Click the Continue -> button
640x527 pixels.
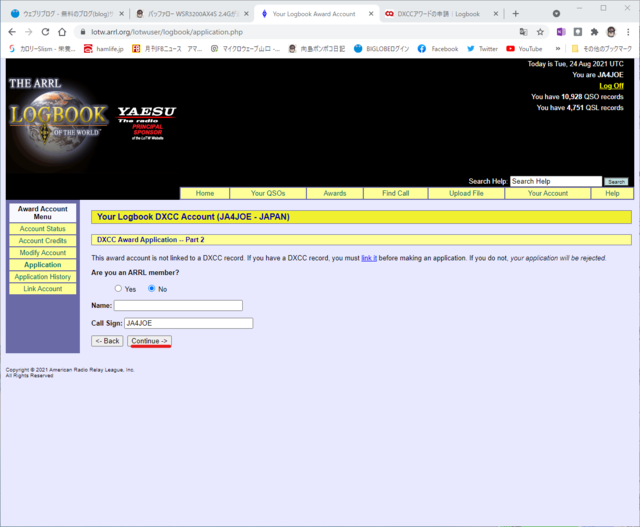coord(149,341)
